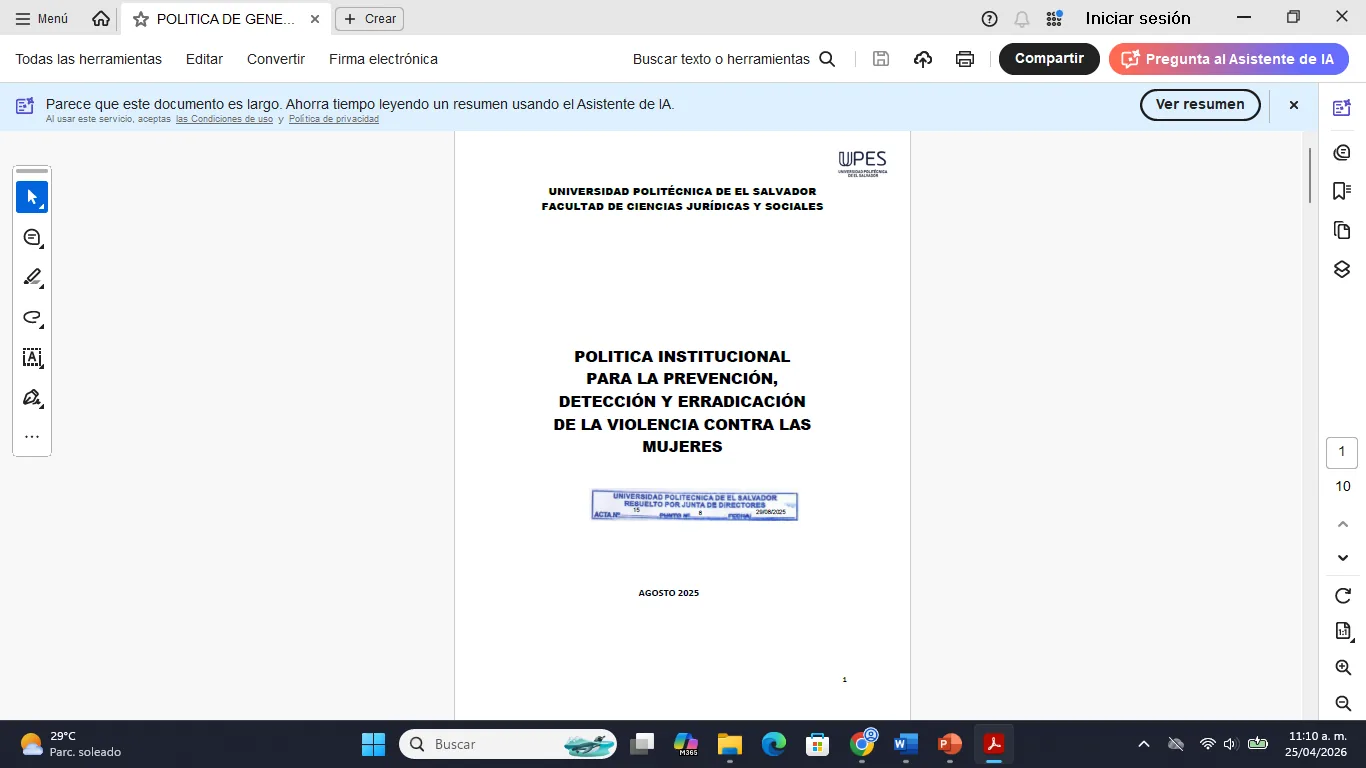Go to the Acrobat Home view

click(x=101, y=19)
